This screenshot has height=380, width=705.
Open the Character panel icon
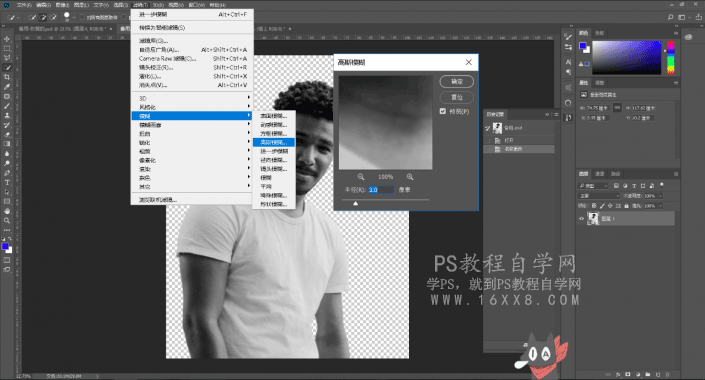pyautogui.click(x=568, y=62)
